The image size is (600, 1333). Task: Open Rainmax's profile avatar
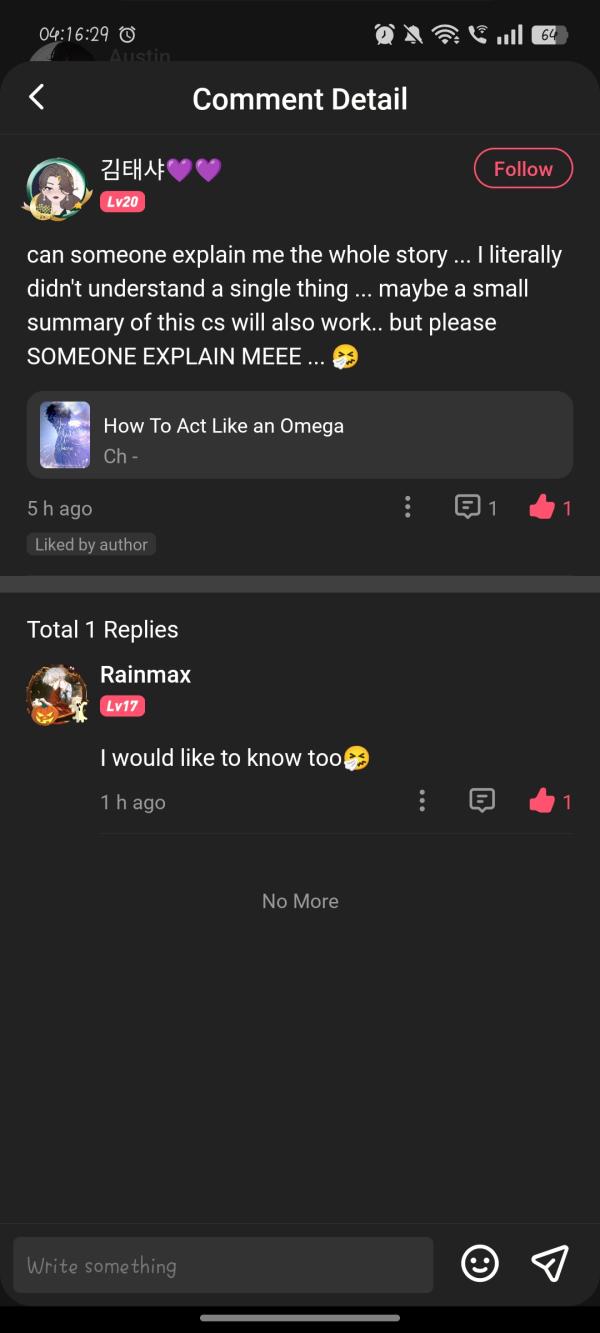click(57, 694)
